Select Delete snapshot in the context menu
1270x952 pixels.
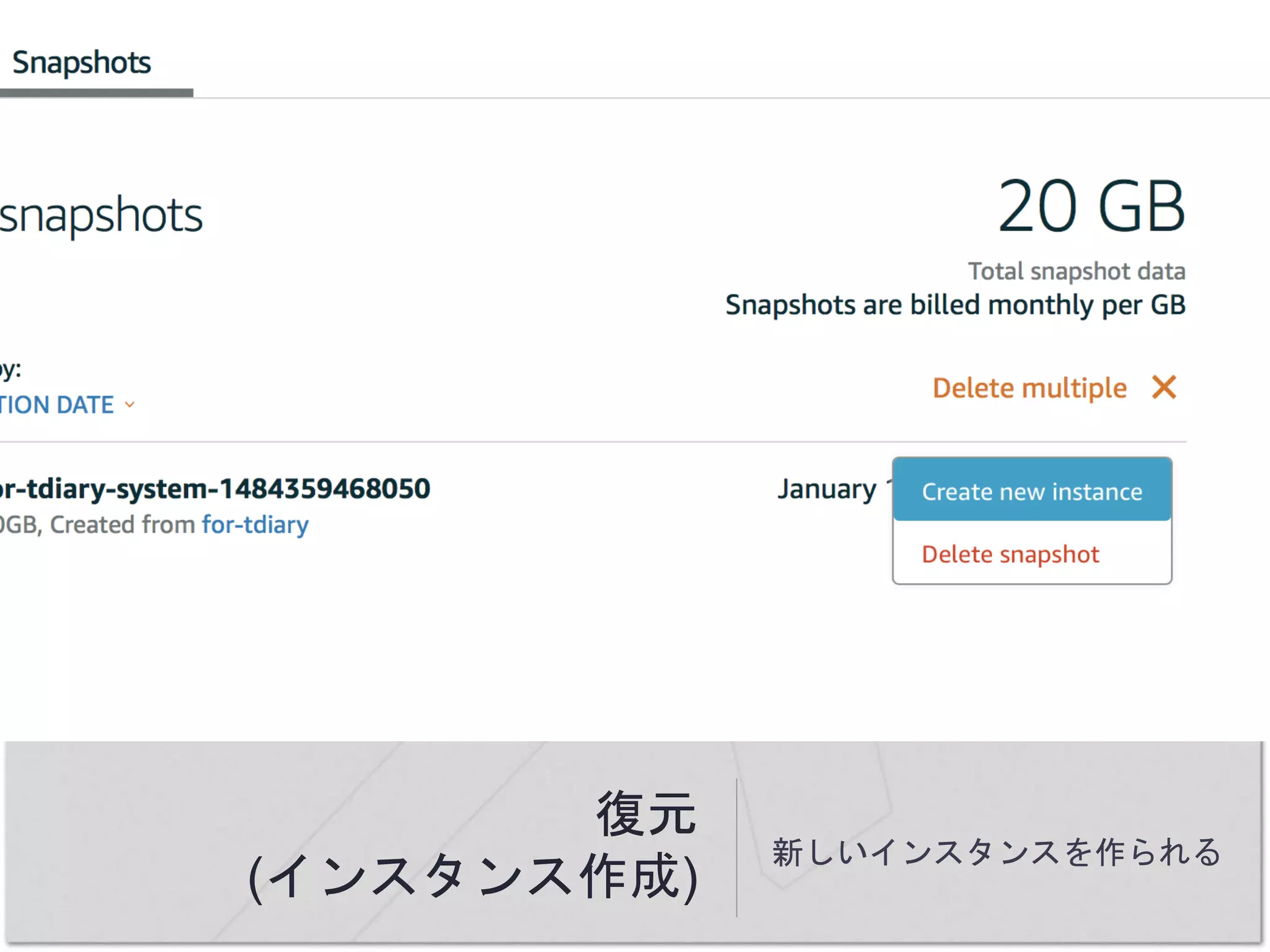(x=1010, y=554)
